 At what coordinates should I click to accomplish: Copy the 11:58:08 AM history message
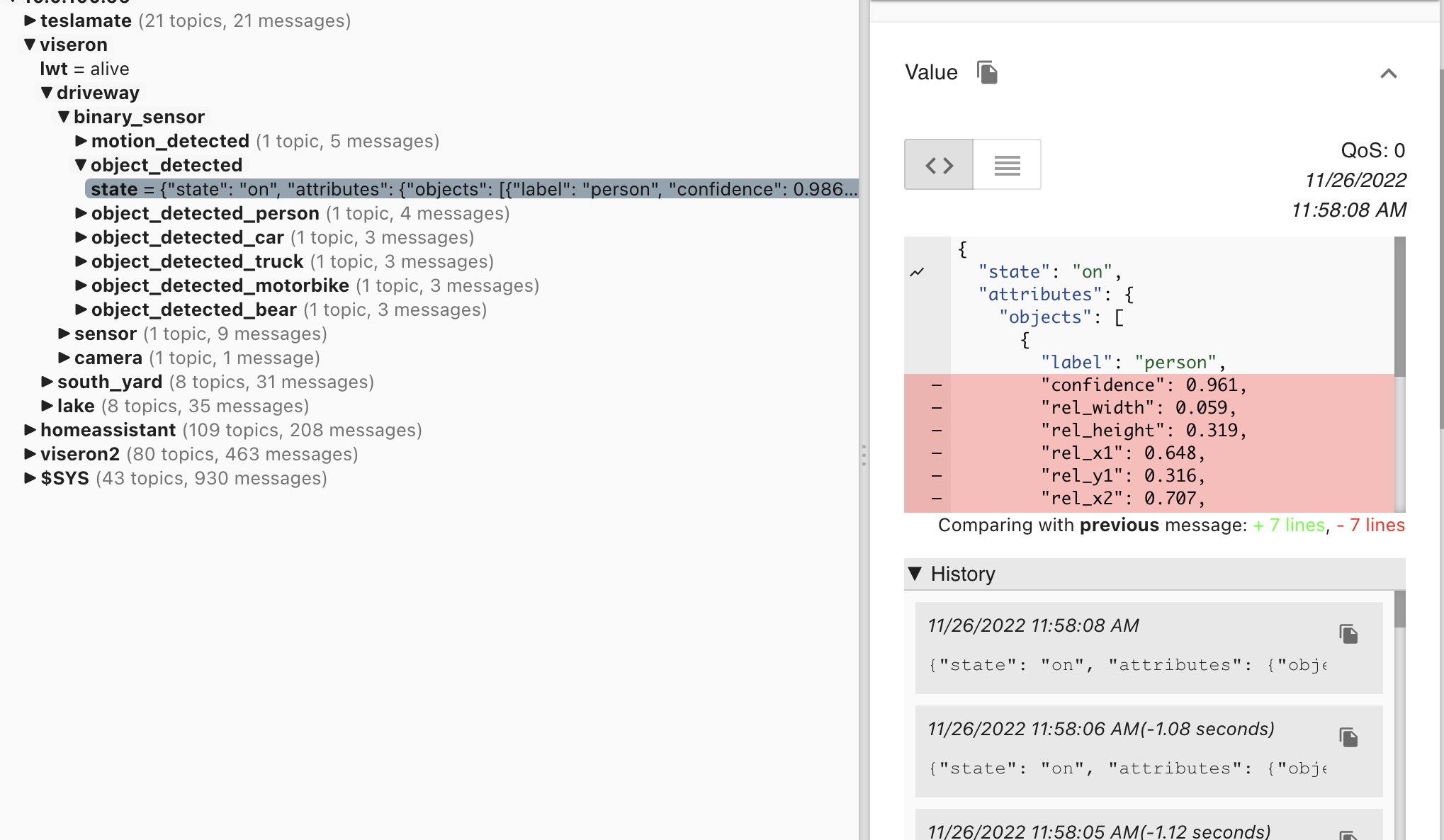point(1348,634)
